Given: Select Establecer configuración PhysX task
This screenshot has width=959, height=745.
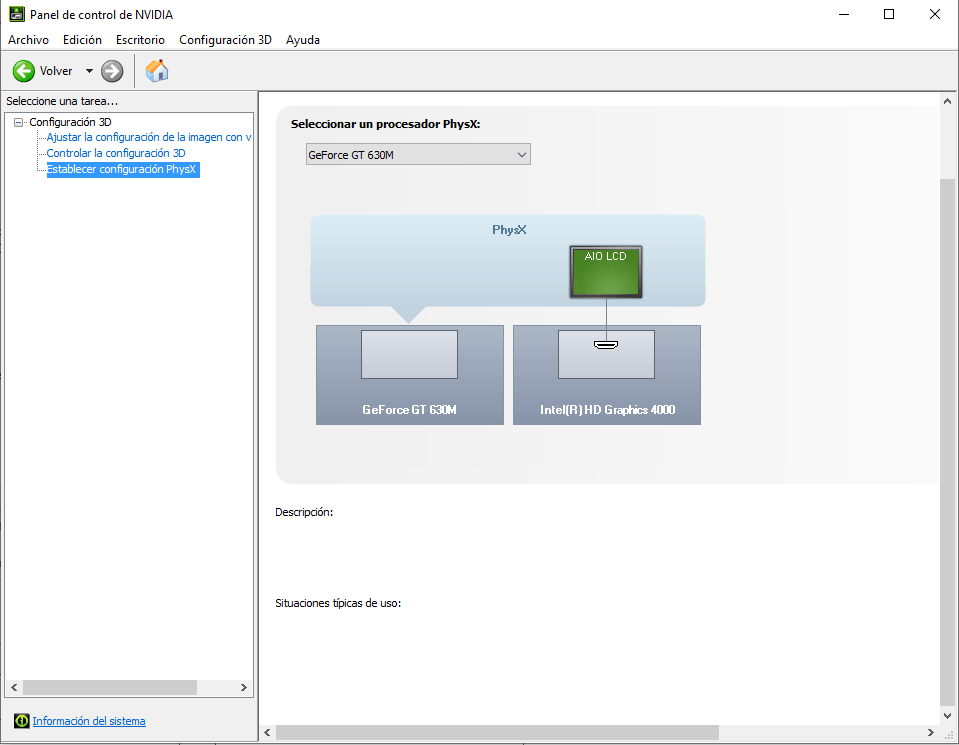Looking at the screenshot, I should [x=123, y=169].
